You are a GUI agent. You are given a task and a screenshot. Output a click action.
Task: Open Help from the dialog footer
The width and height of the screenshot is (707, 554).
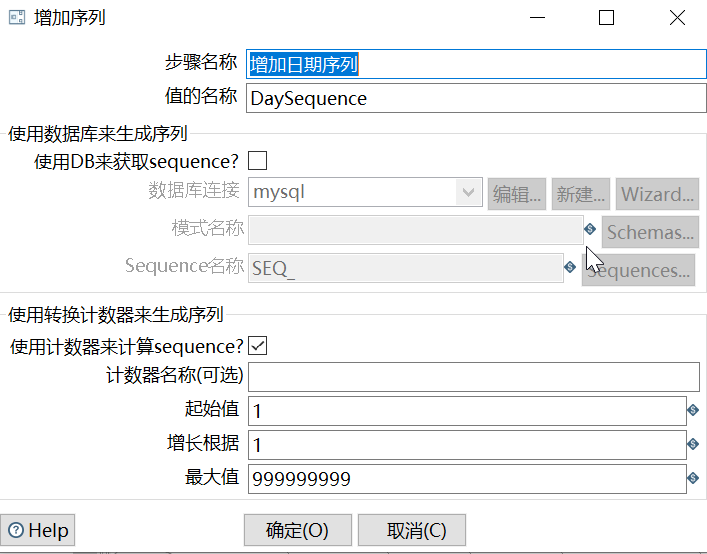tap(37, 530)
